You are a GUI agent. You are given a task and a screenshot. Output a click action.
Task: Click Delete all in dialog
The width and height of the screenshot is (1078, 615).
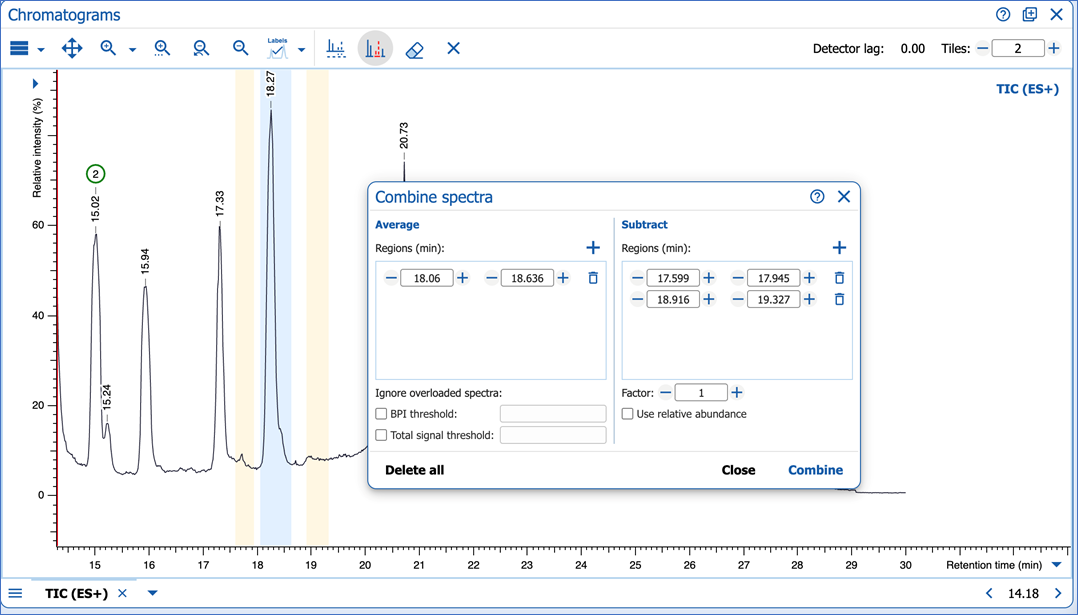tap(414, 470)
